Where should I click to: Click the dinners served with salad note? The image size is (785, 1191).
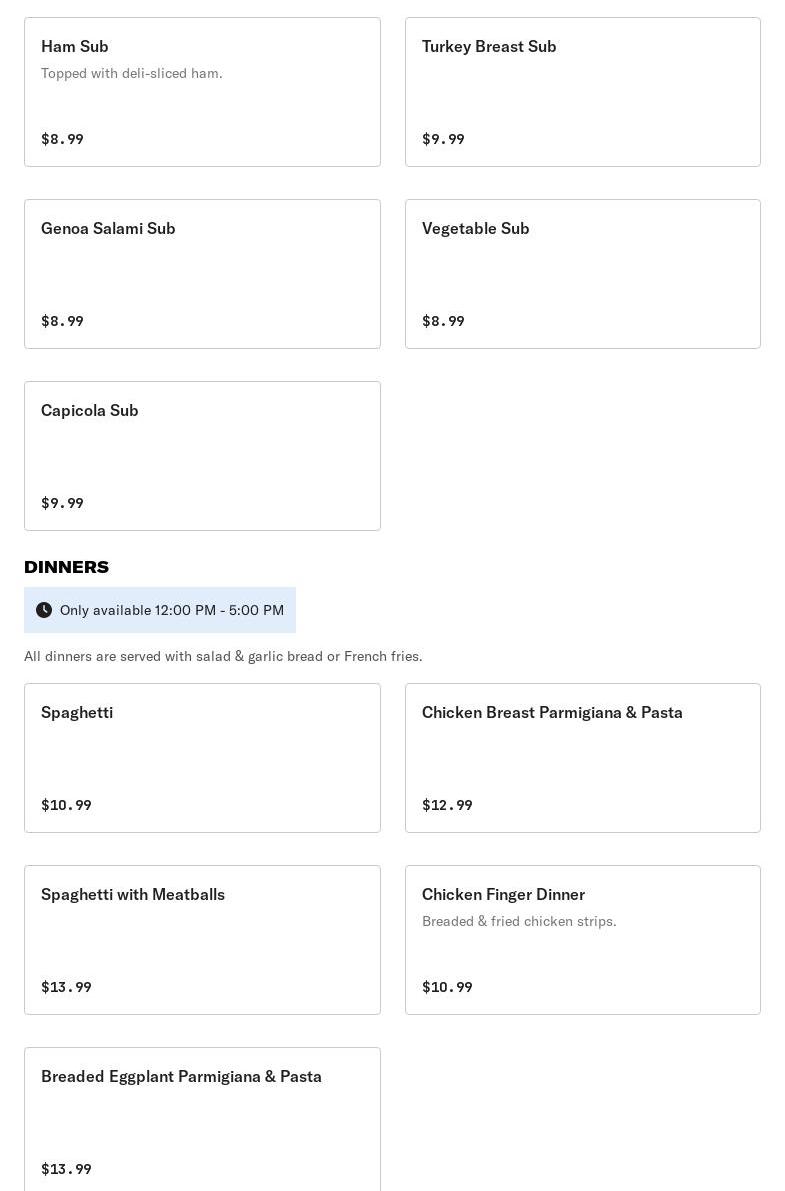click(x=223, y=656)
